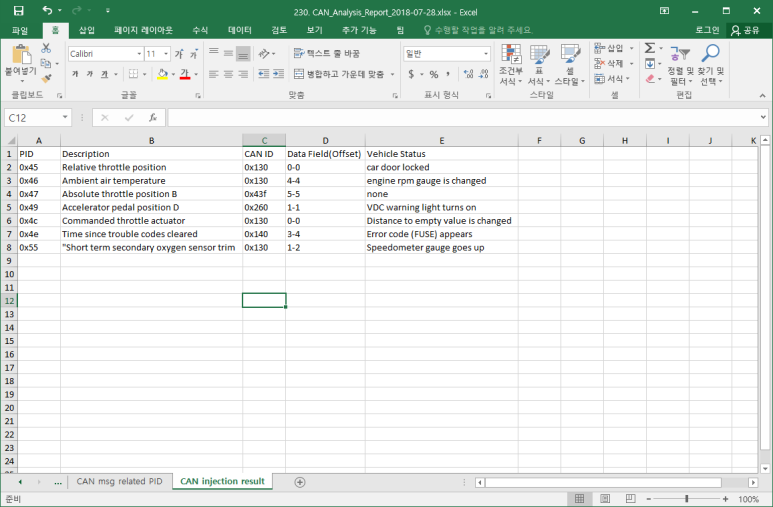
Task: Switch to the Data tab
Action: point(240,31)
